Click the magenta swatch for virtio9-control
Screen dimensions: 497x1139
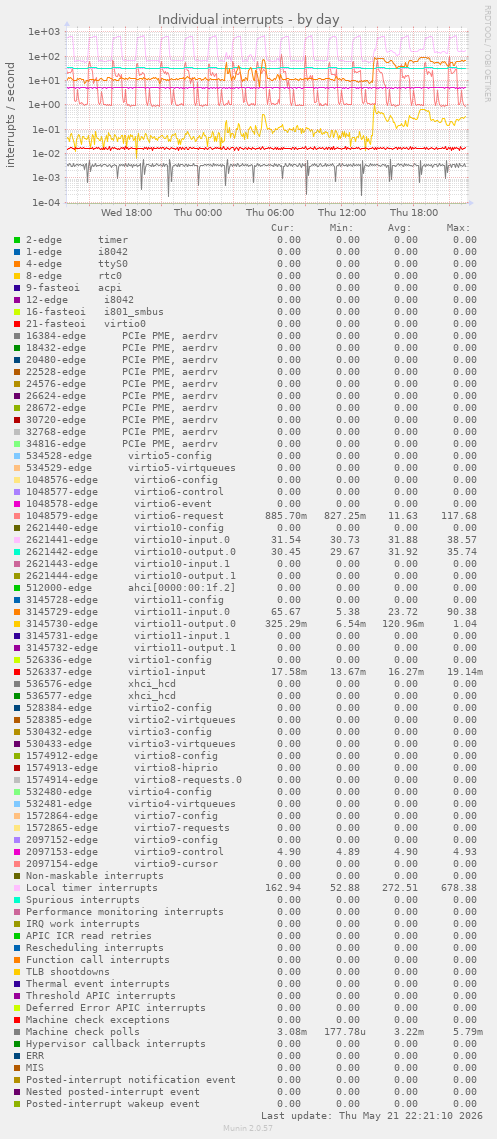click(x=17, y=851)
